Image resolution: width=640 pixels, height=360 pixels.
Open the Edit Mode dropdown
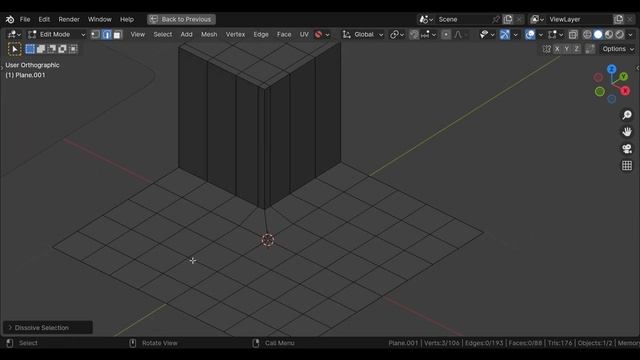pyautogui.click(x=56, y=34)
